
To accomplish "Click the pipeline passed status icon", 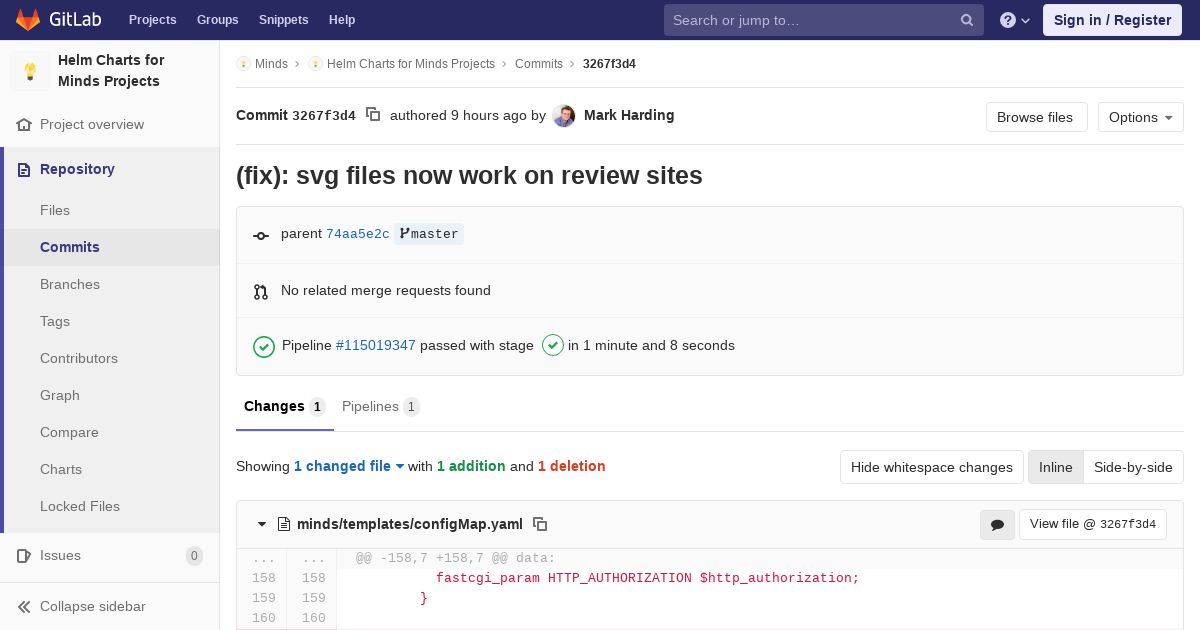I will click(264, 346).
